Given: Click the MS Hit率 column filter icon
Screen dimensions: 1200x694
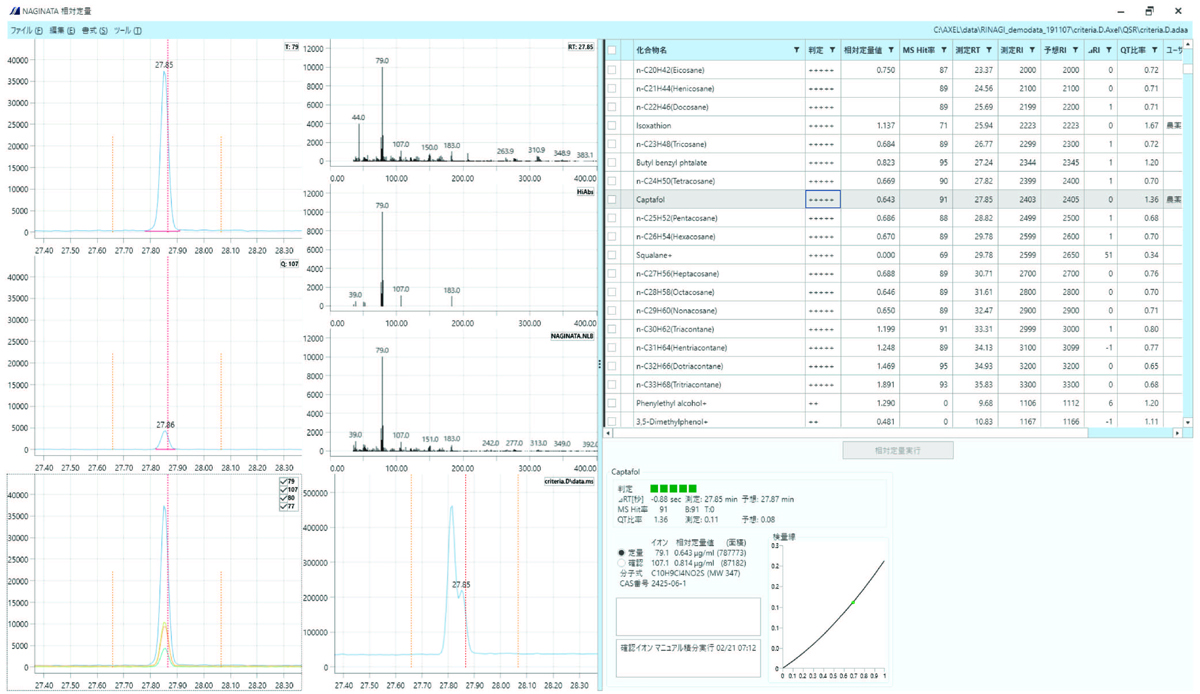Looking at the screenshot, I should pos(944,50).
